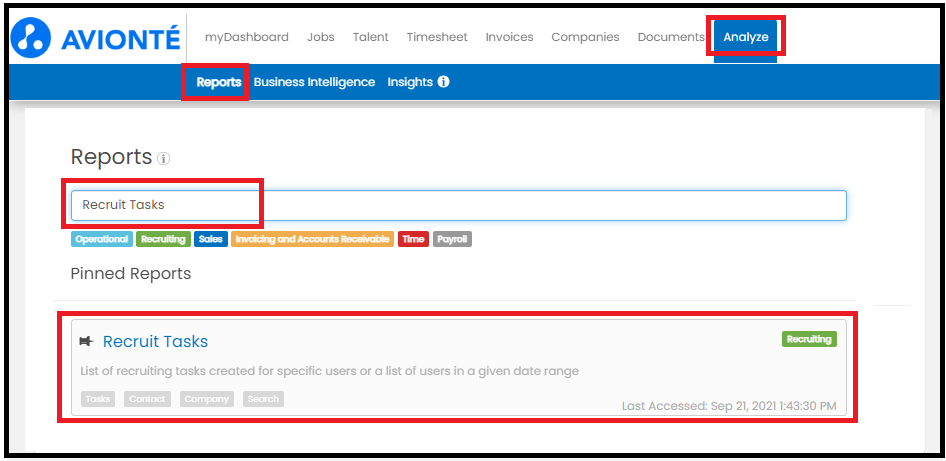Filter reports by Payroll tag
The height and width of the screenshot is (461, 946).
click(x=452, y=239)
